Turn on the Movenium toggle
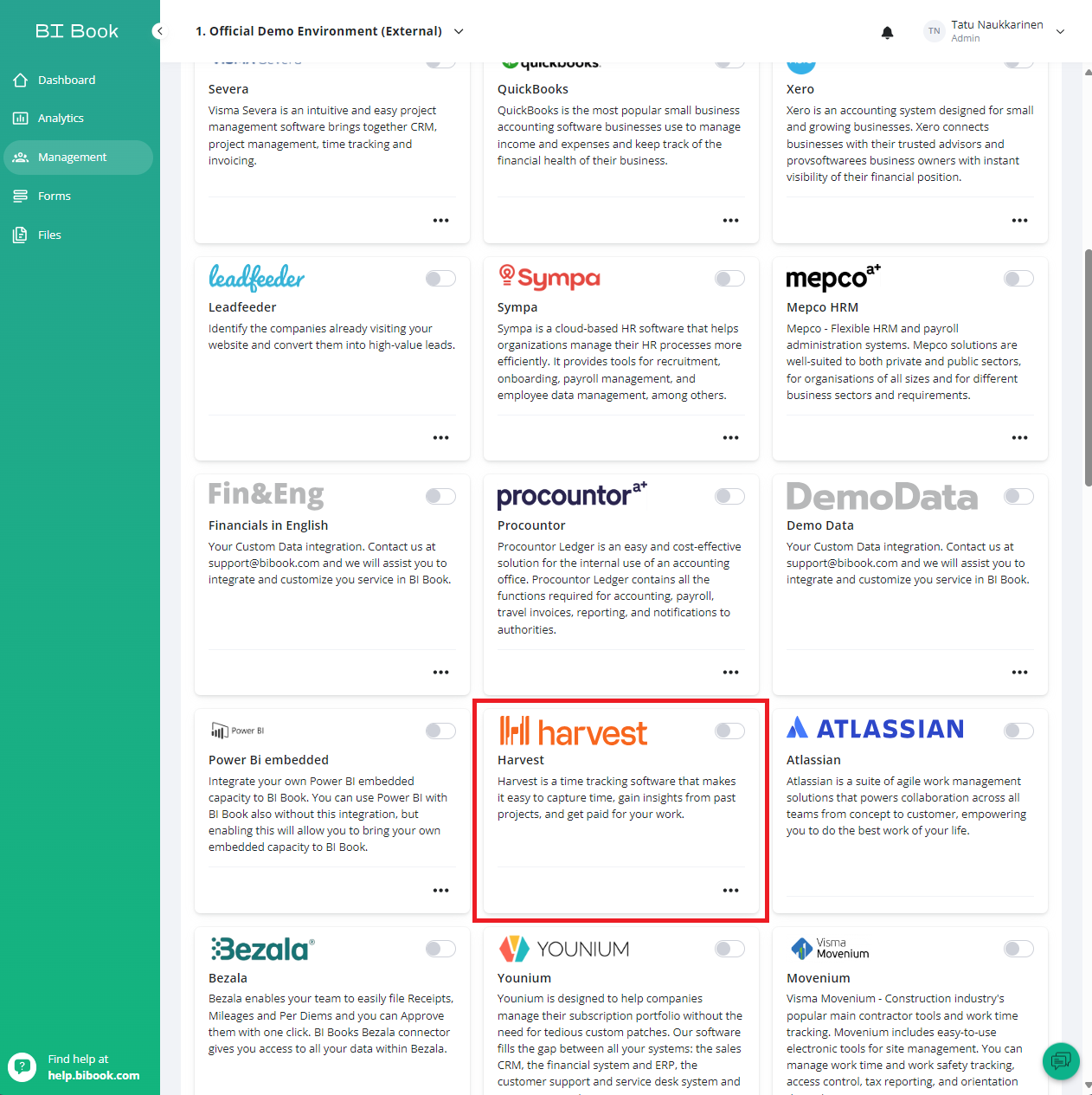The width and height of the screenshot is (1092, 1095). (x=1018, y=949)
